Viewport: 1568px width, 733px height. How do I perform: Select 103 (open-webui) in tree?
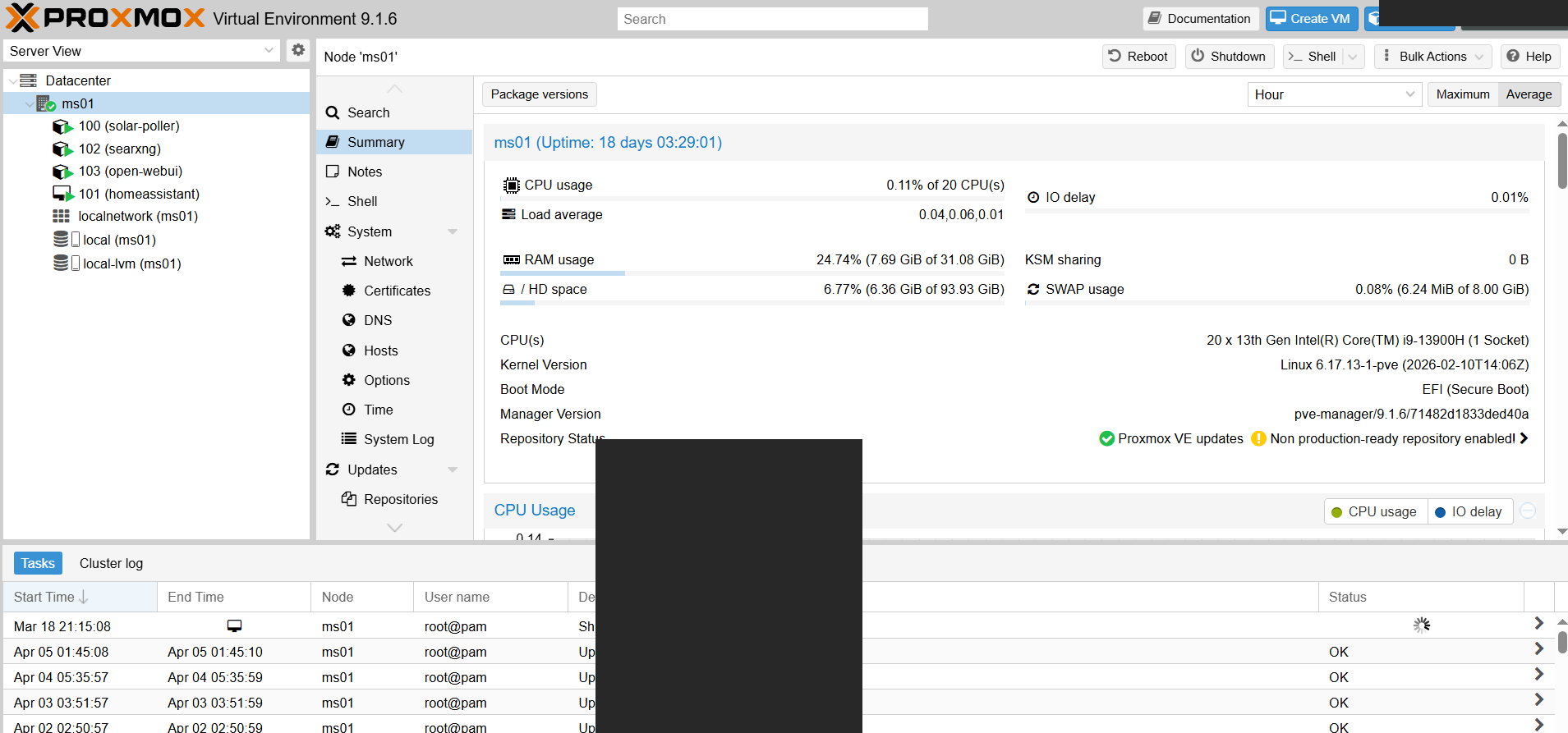tap(131, 171)
